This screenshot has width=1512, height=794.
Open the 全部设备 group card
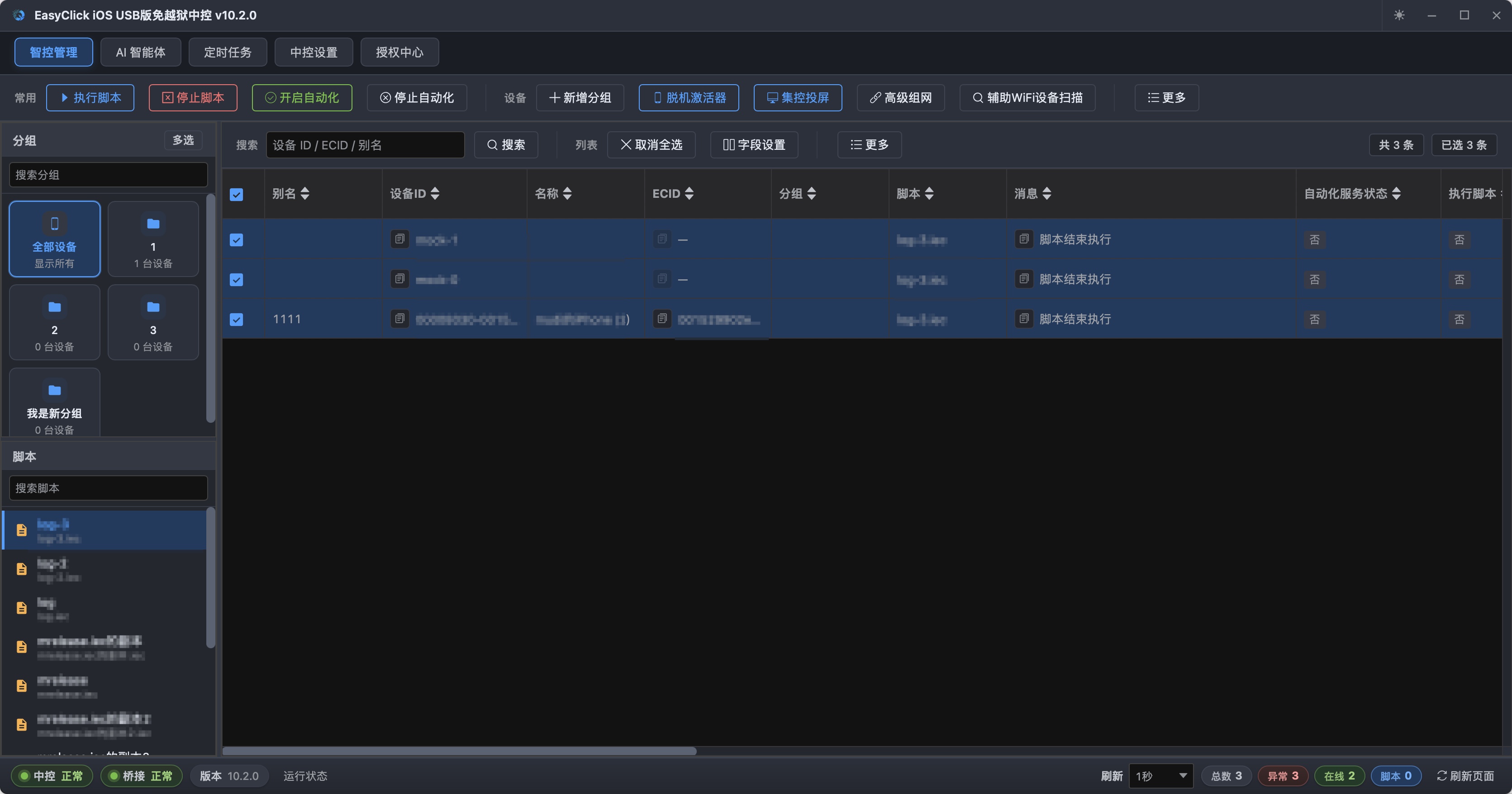click(x=55, y=239)
